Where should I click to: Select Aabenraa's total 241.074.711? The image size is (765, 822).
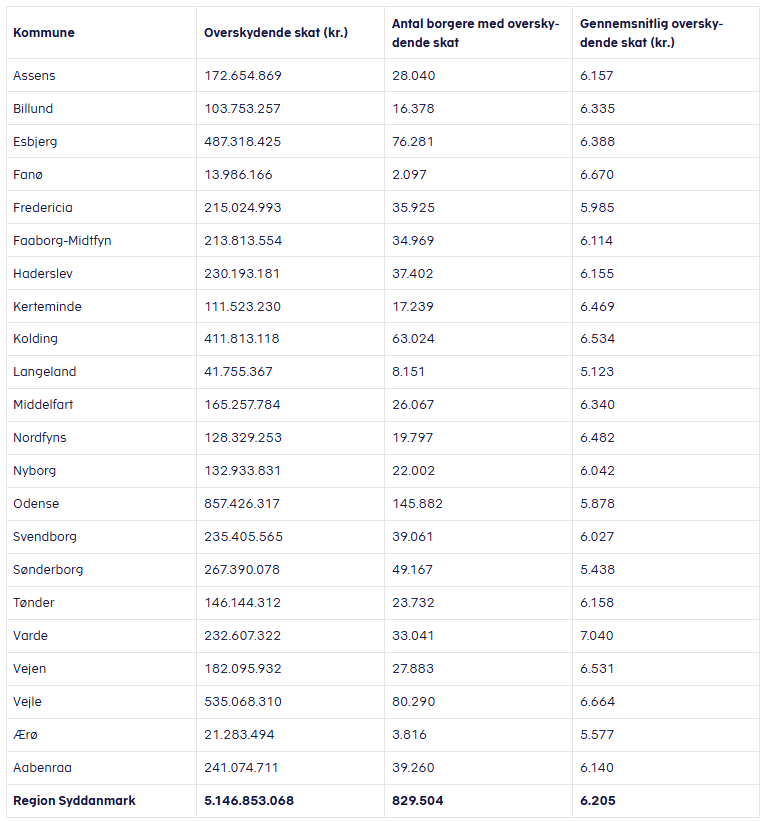(x=241, y=768)
